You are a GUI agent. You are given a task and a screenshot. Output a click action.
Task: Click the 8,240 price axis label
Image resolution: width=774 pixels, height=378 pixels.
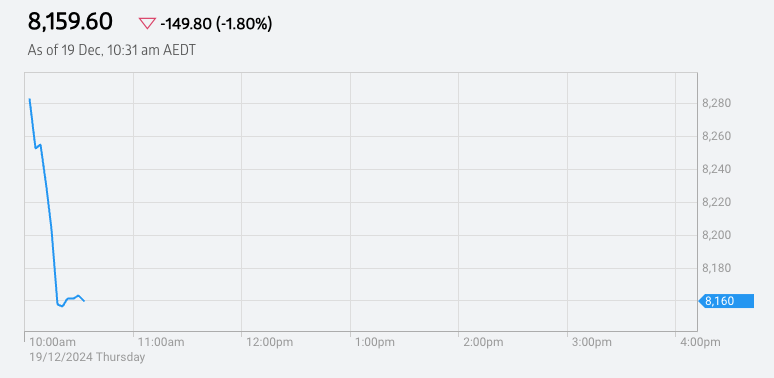click(716, 169)
